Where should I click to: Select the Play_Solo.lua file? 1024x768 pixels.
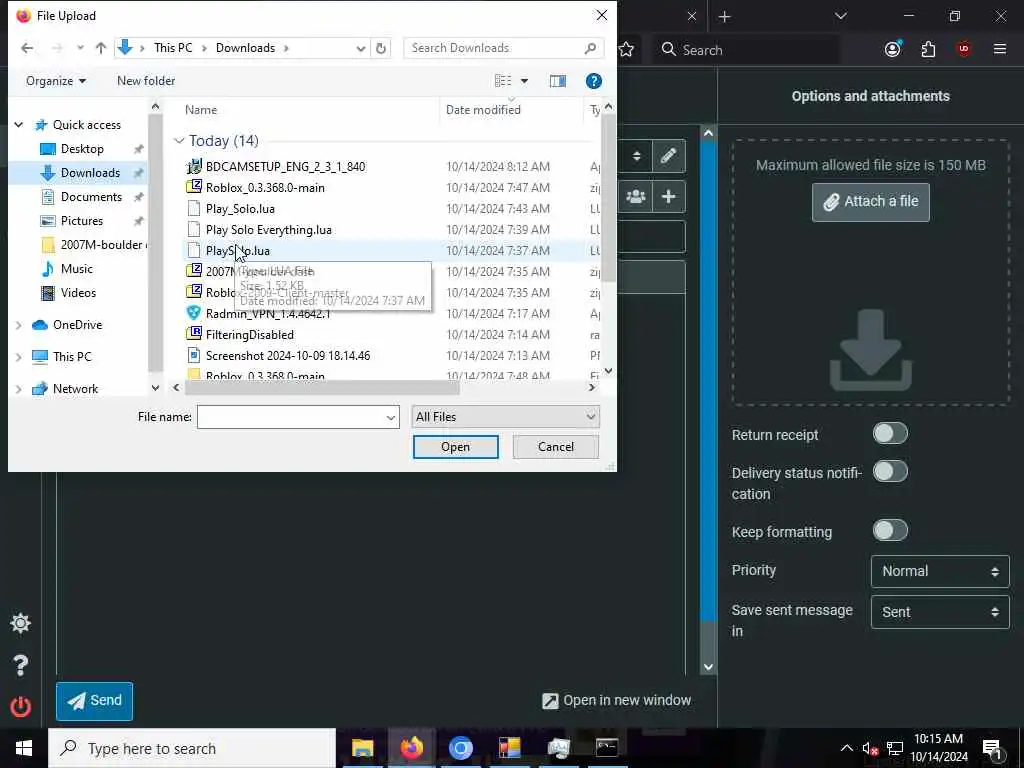click(x=240, y=208)
